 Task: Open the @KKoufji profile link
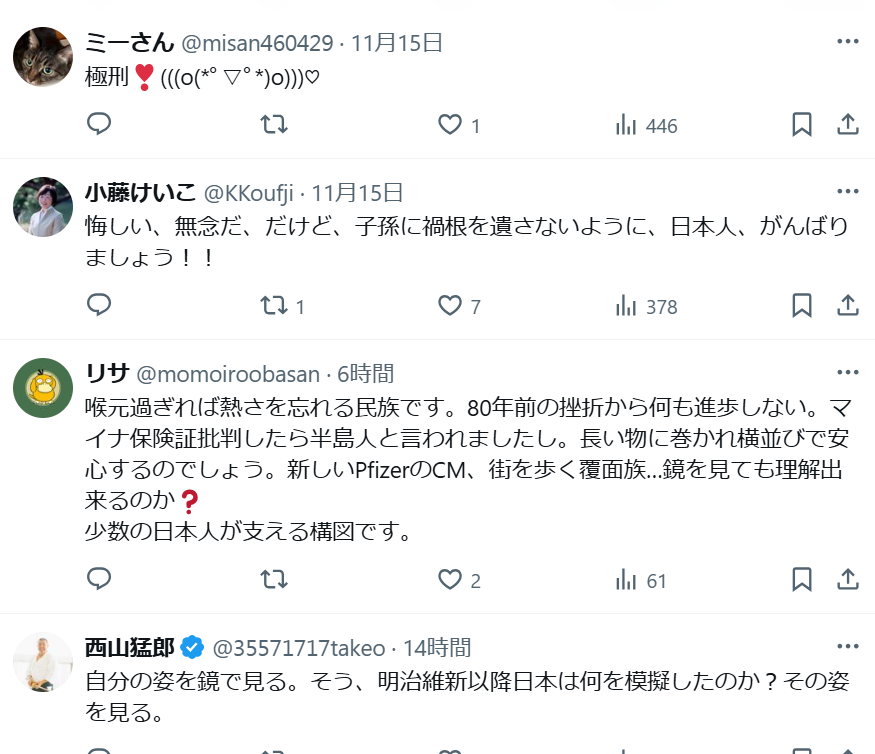tap(248, 193)
